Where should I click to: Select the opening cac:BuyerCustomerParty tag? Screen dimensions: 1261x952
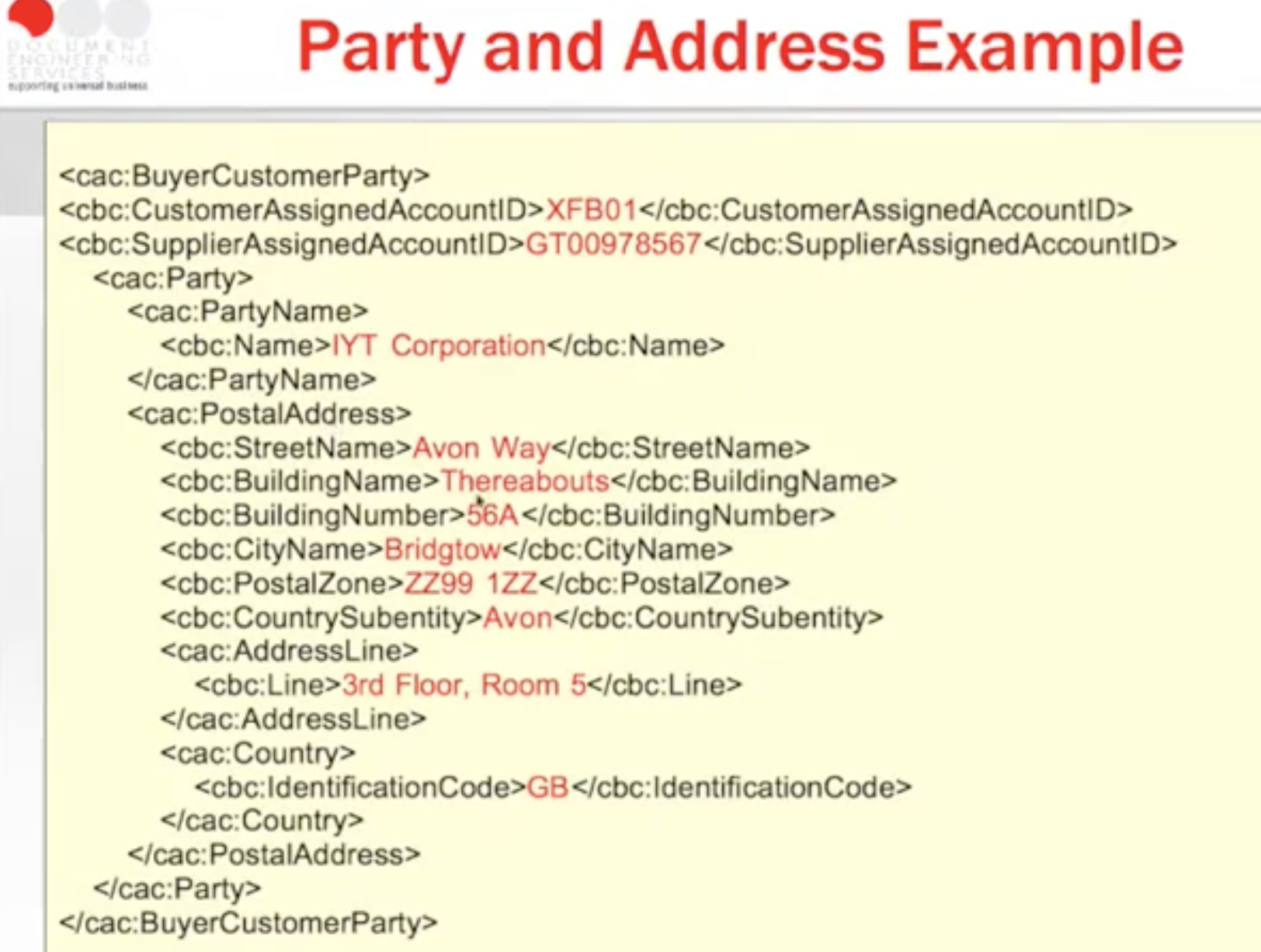click(244, 175)
